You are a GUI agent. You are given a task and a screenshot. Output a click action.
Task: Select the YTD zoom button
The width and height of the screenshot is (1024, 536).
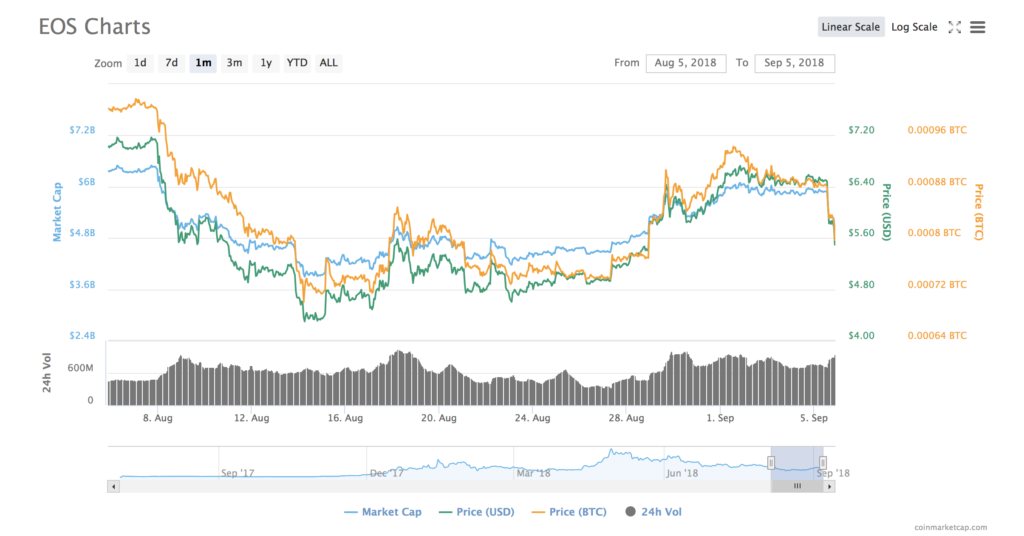pyautogui.click(x=297, y=63)
